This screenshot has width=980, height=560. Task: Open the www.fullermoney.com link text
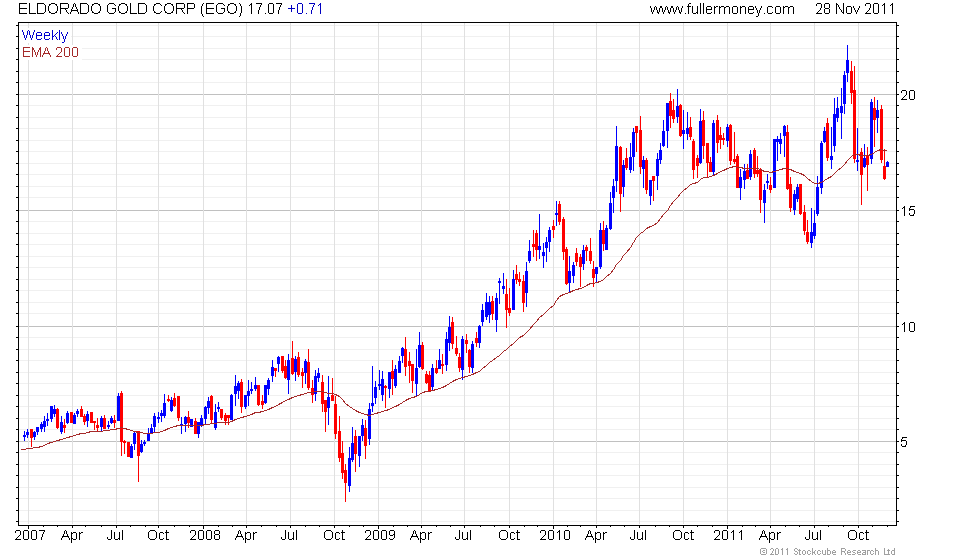(722, 9)
